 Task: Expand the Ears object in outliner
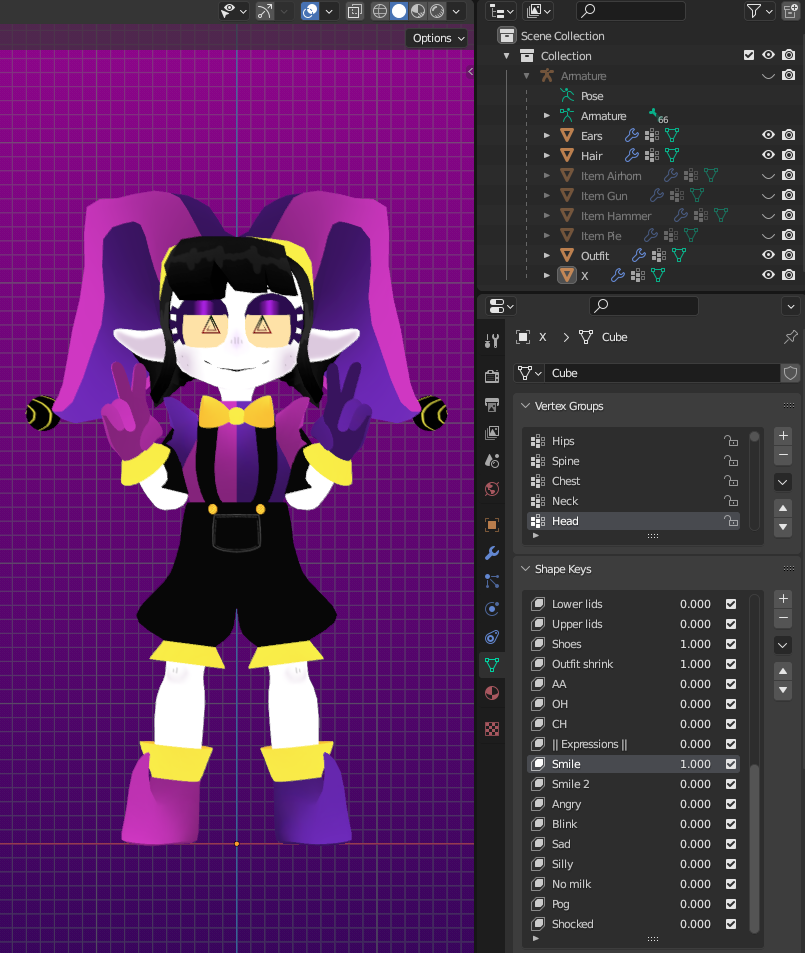547,136
